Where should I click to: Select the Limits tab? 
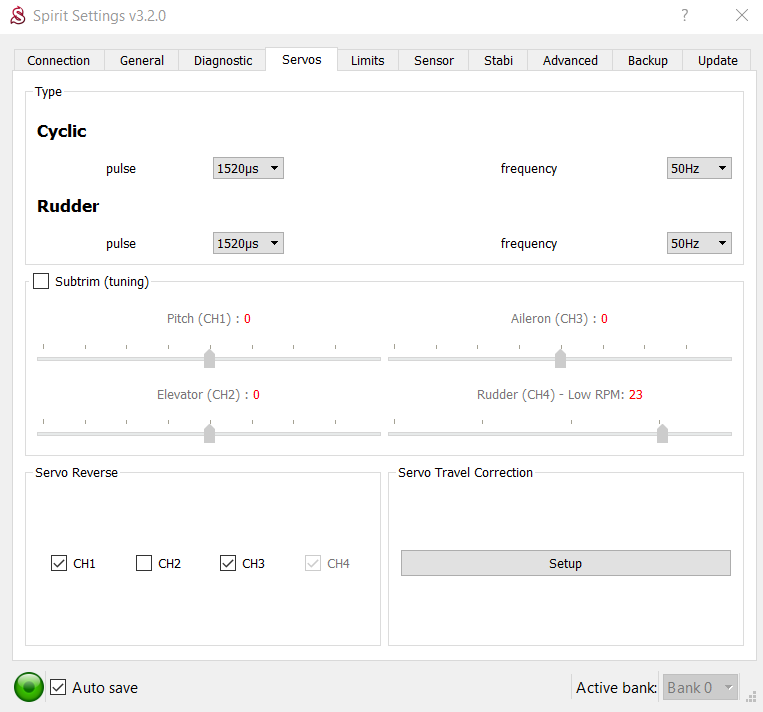pos(367,60)
